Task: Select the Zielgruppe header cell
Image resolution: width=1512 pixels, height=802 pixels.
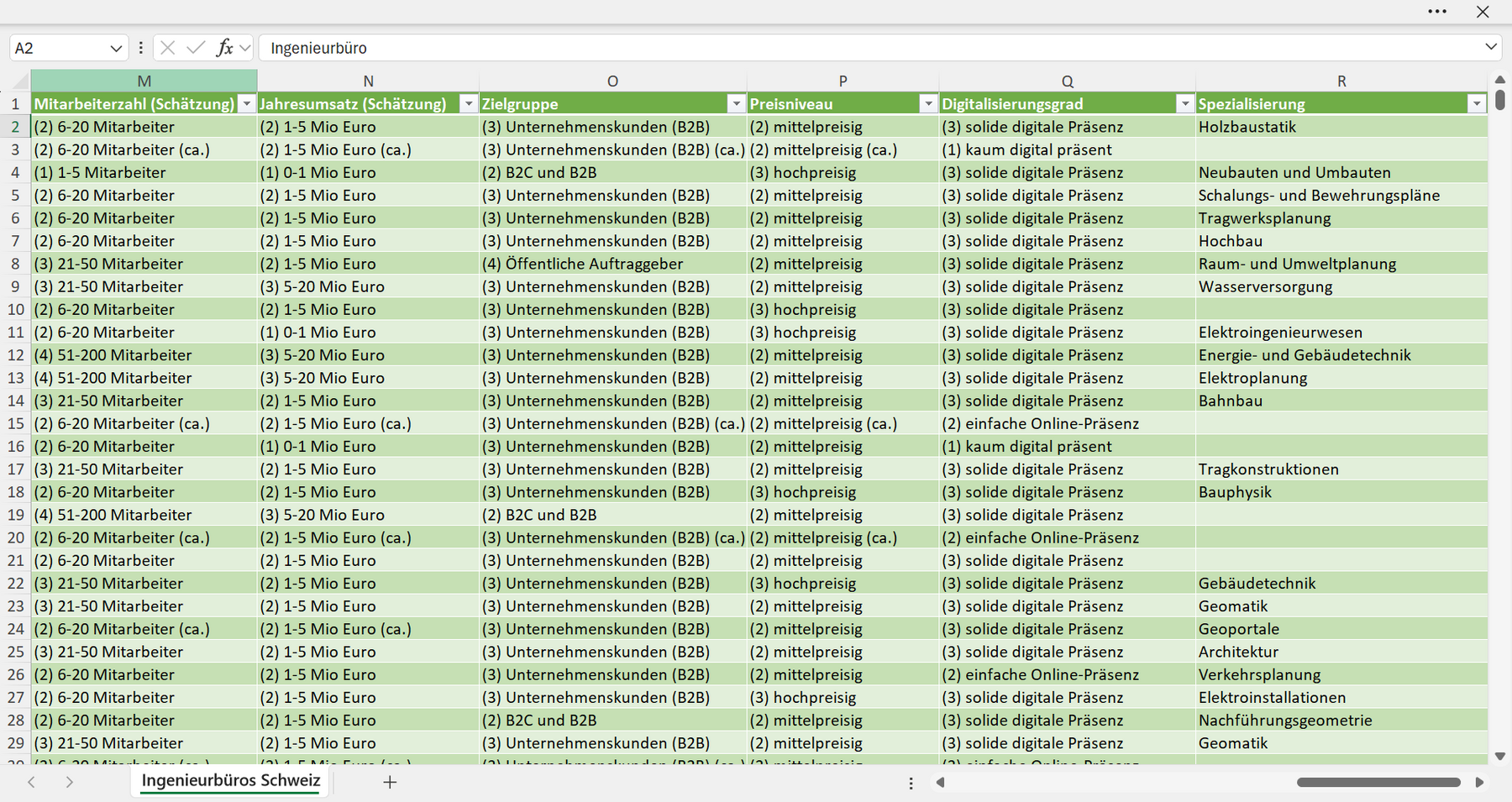Action: [612, 104]
